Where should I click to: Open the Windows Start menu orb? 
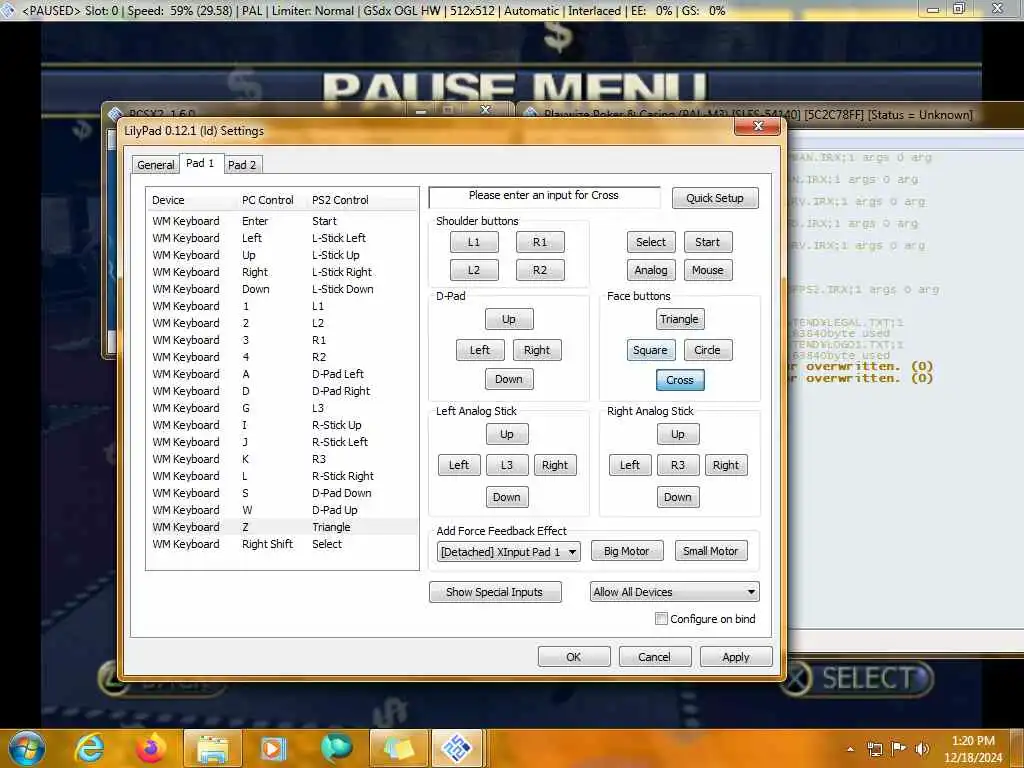pyautogui.click(x=26, y=748)
